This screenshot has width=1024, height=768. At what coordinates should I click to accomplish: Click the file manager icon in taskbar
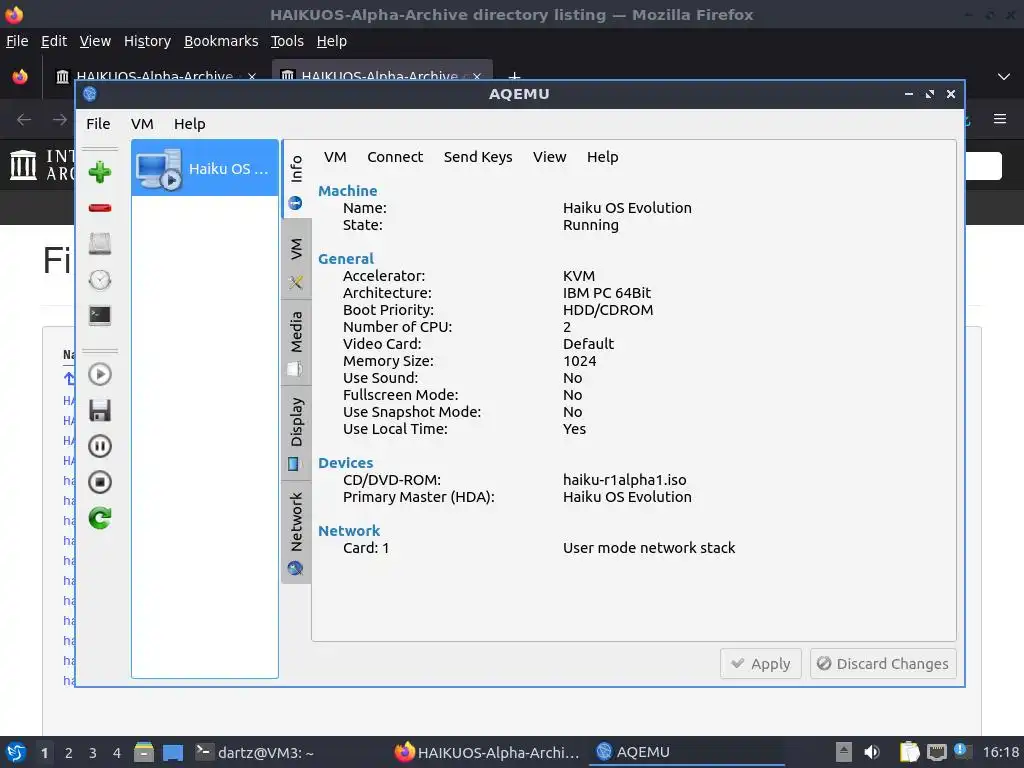(144, 752)
